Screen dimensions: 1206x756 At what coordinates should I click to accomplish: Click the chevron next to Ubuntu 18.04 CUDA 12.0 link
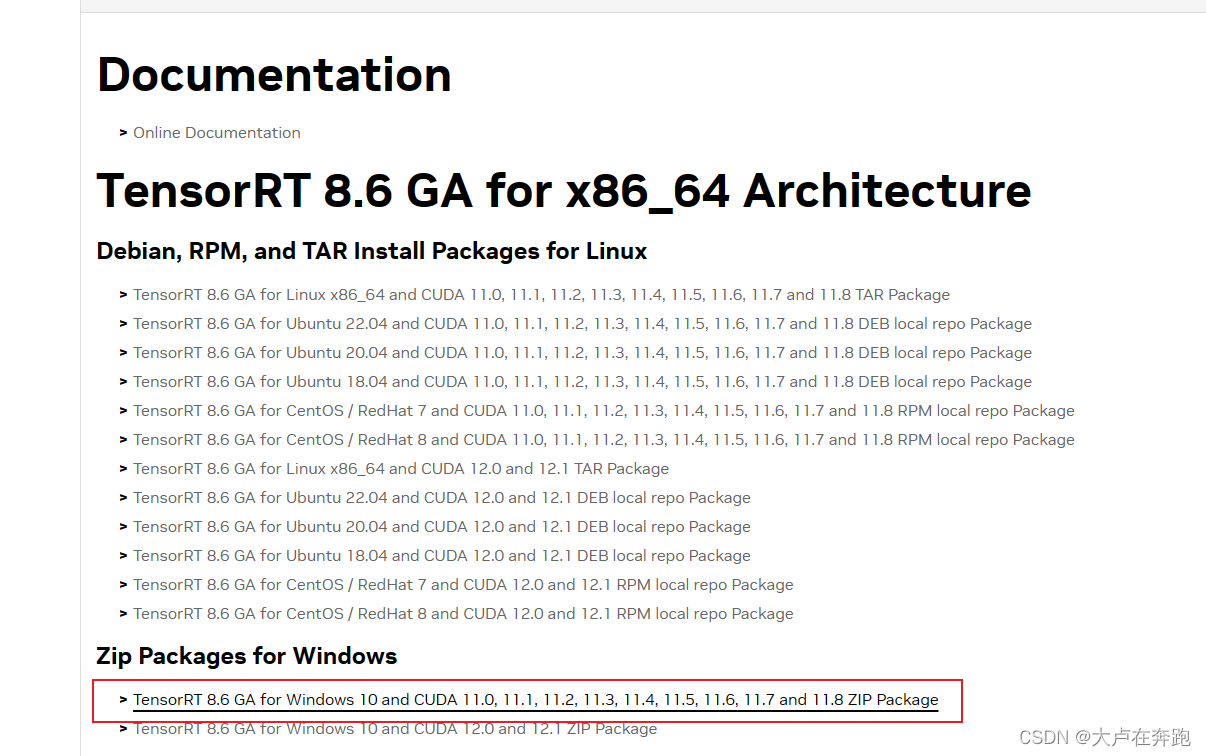pyautogui.click(x=122, y=555)
